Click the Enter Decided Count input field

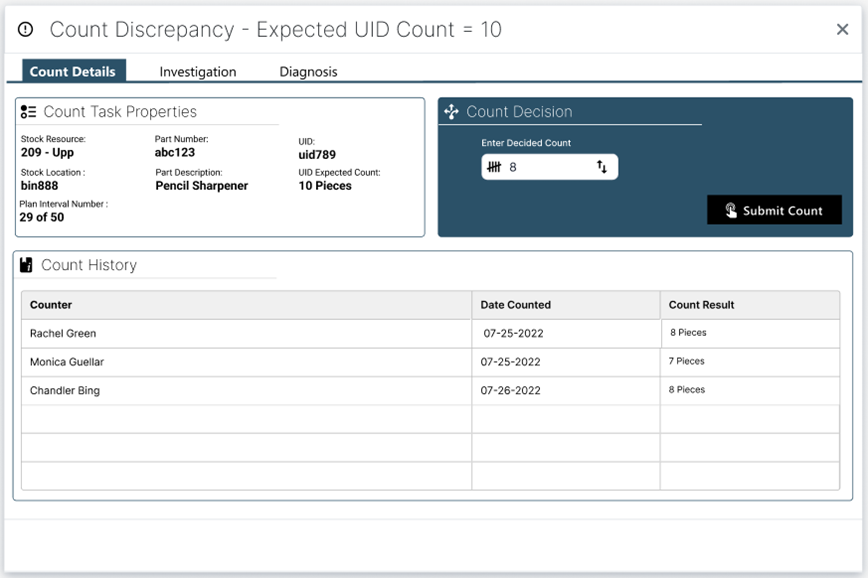point(550,167)
